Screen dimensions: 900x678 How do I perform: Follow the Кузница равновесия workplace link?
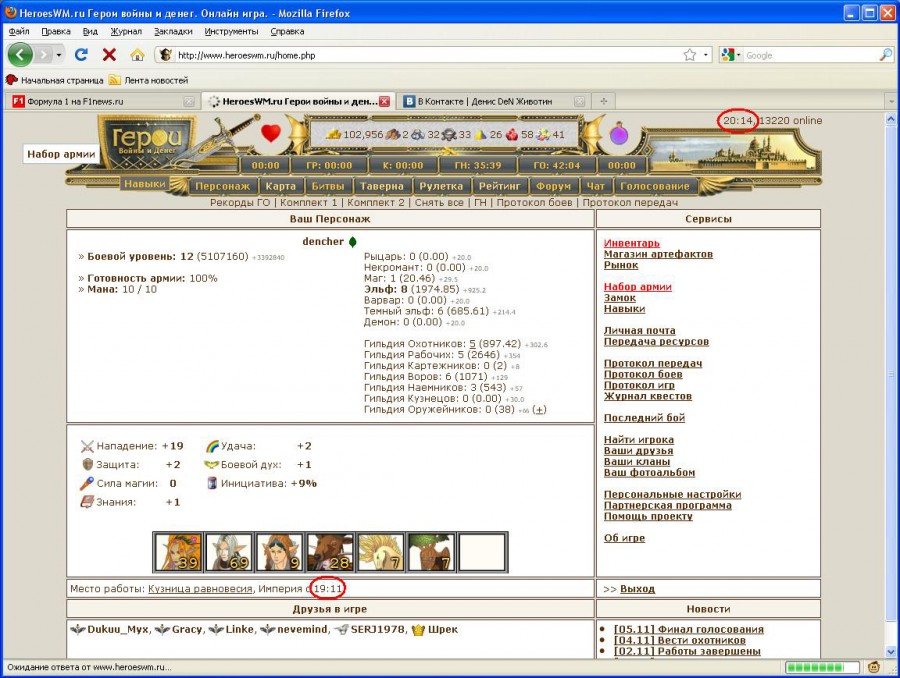pos(200,588)
